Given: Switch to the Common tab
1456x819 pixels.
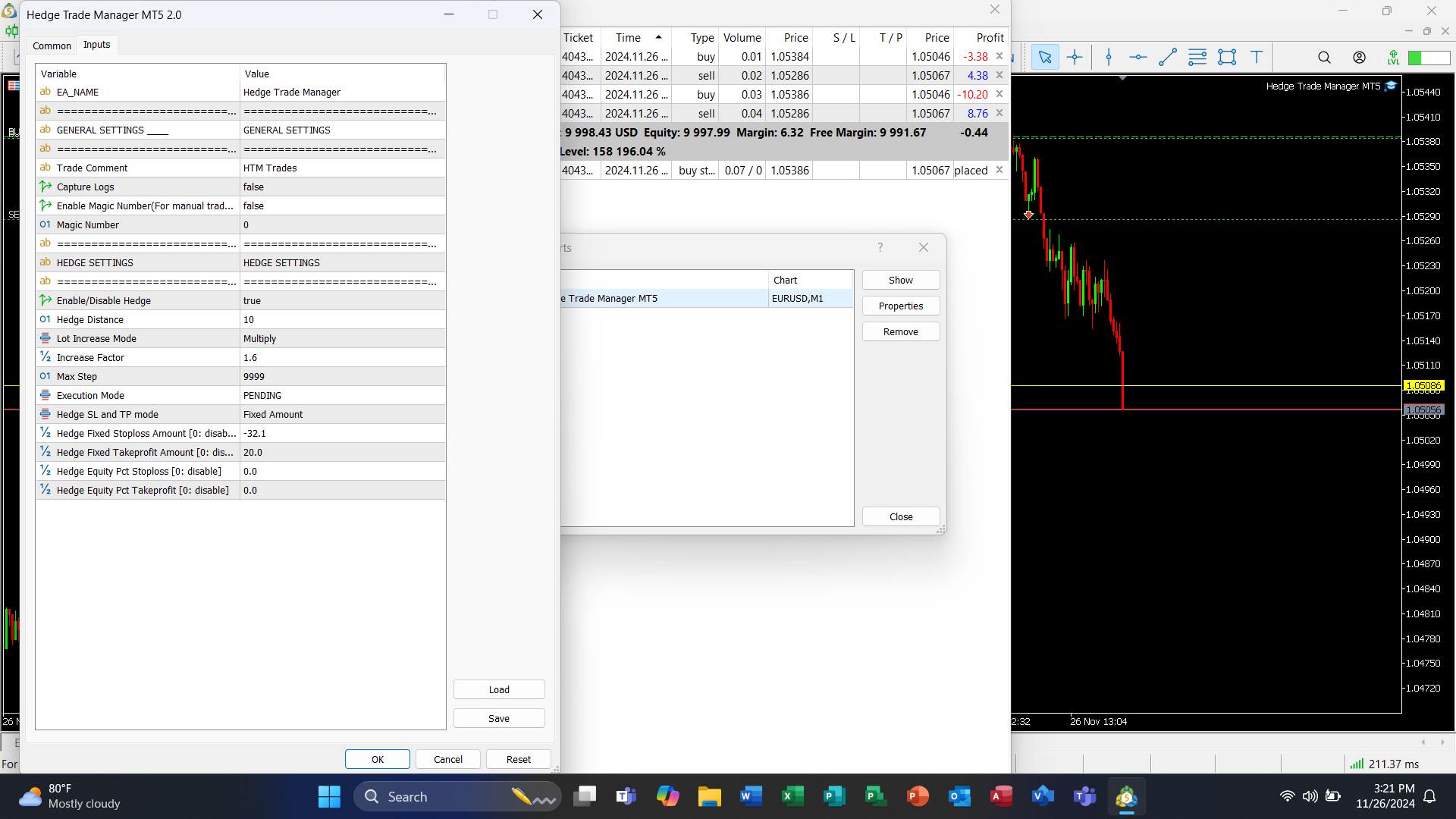Looking at the screenshot, I should 52,45.
